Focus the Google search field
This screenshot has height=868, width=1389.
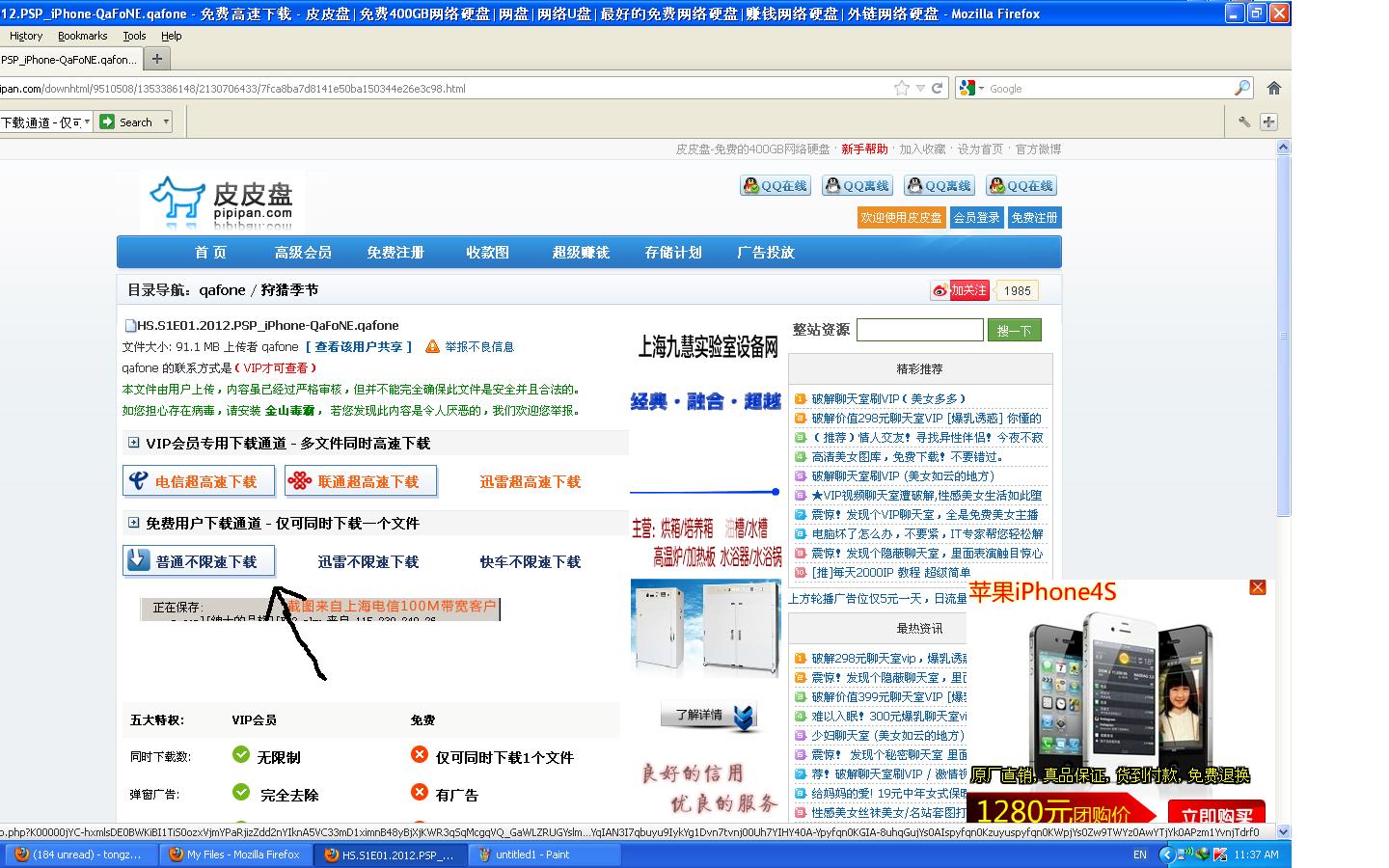(1109, 88)
